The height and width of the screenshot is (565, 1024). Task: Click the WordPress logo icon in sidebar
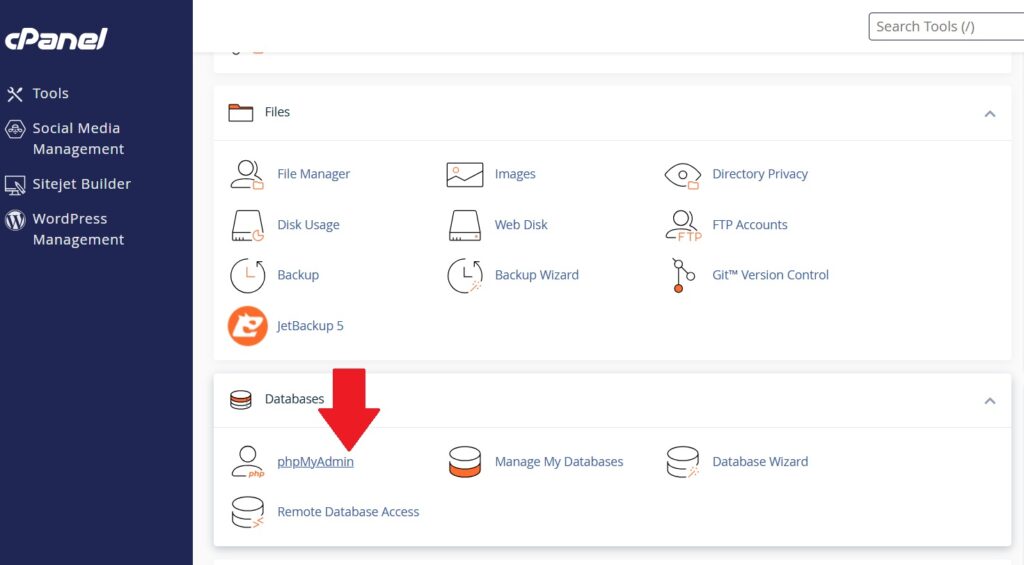(15, 219)
